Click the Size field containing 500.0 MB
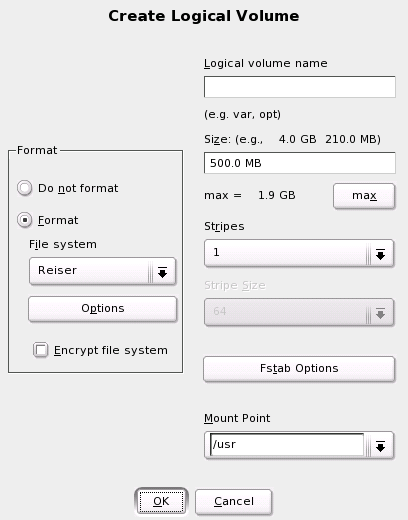The height and width of the screenshot is (520, 408). coord(300,163)
